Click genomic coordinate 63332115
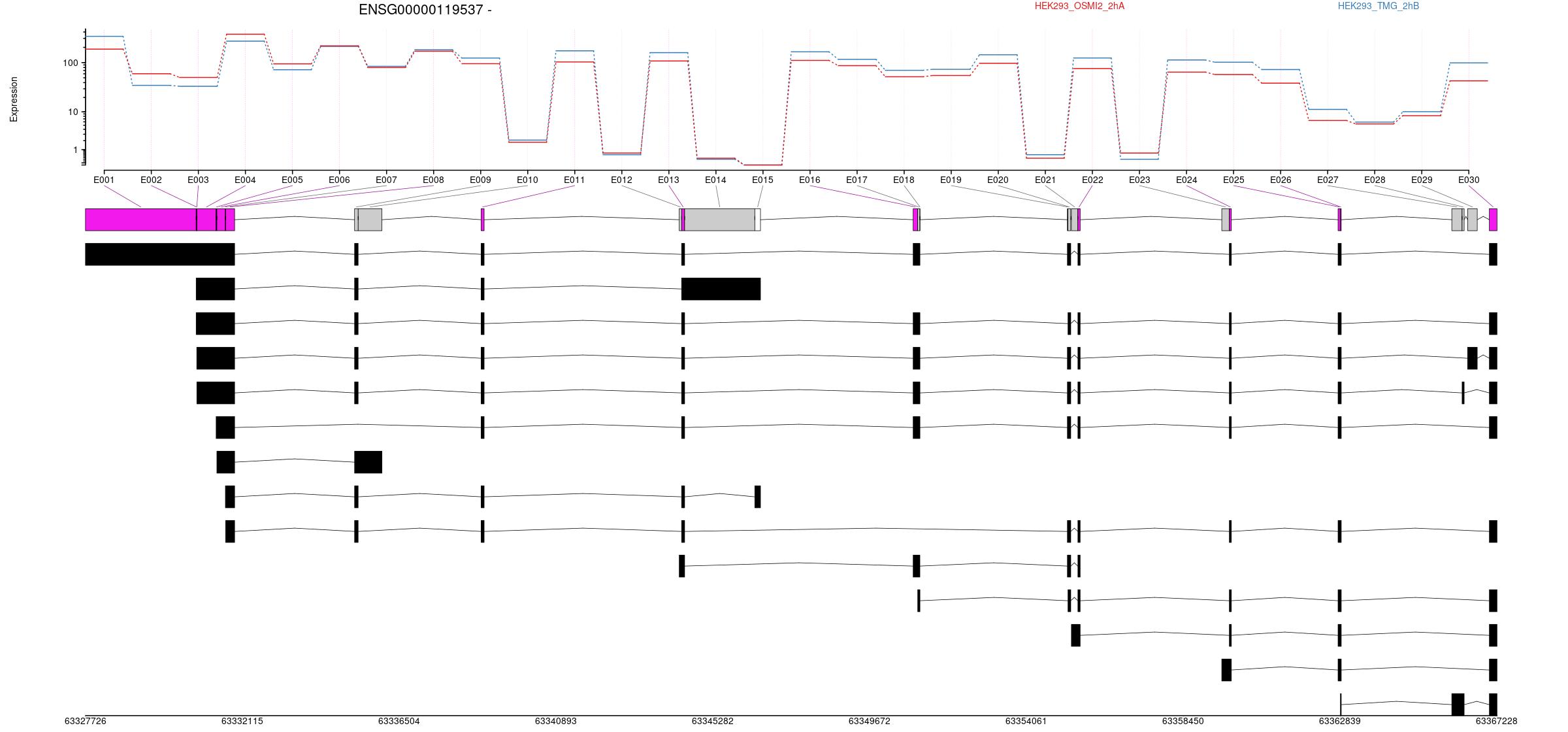1568x732 pixels. click(x=242, y=721)
